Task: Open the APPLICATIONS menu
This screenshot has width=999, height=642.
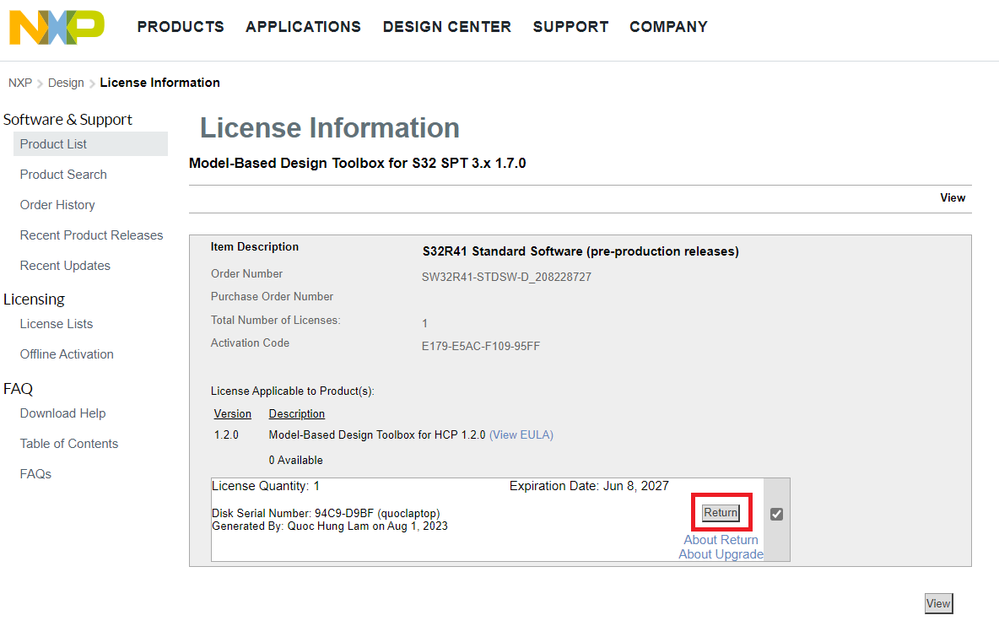Action: click(303, 27)
